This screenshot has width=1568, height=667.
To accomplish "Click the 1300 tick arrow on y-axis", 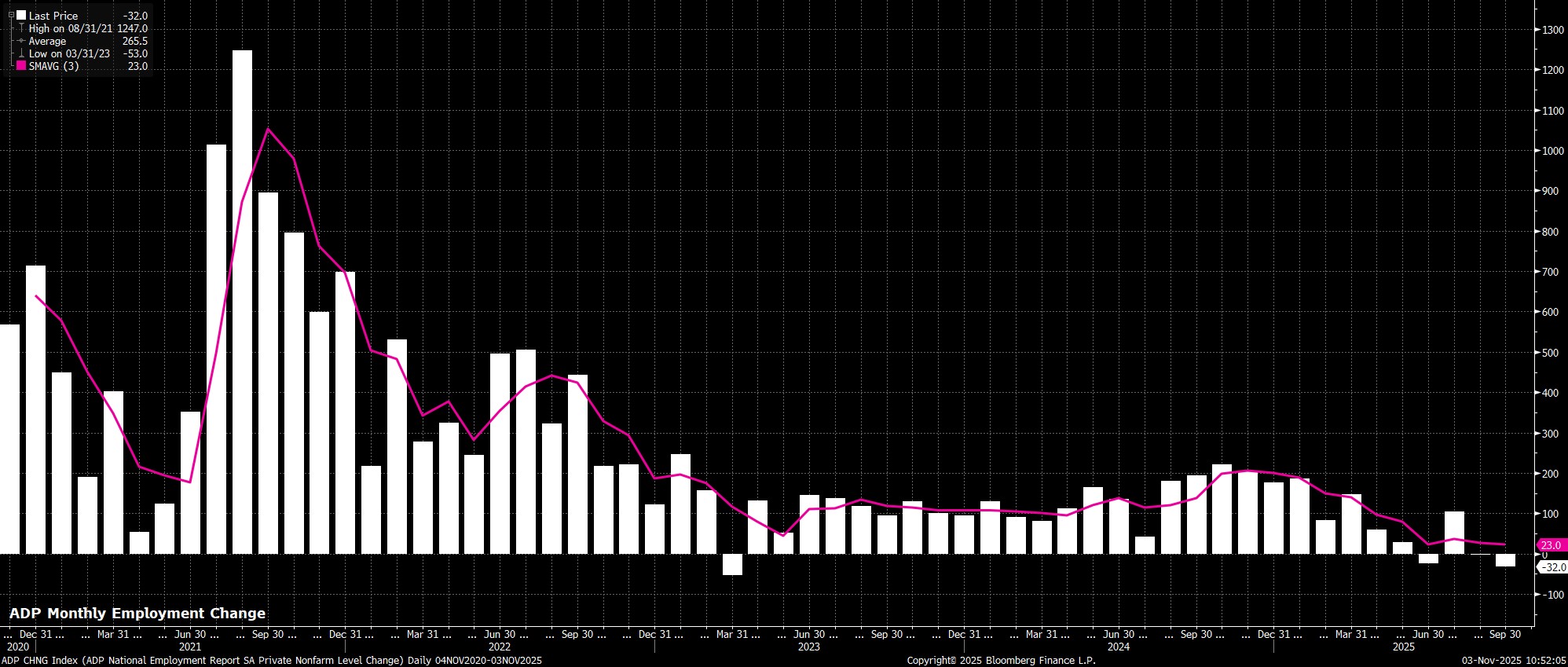I will [1537, 30].
